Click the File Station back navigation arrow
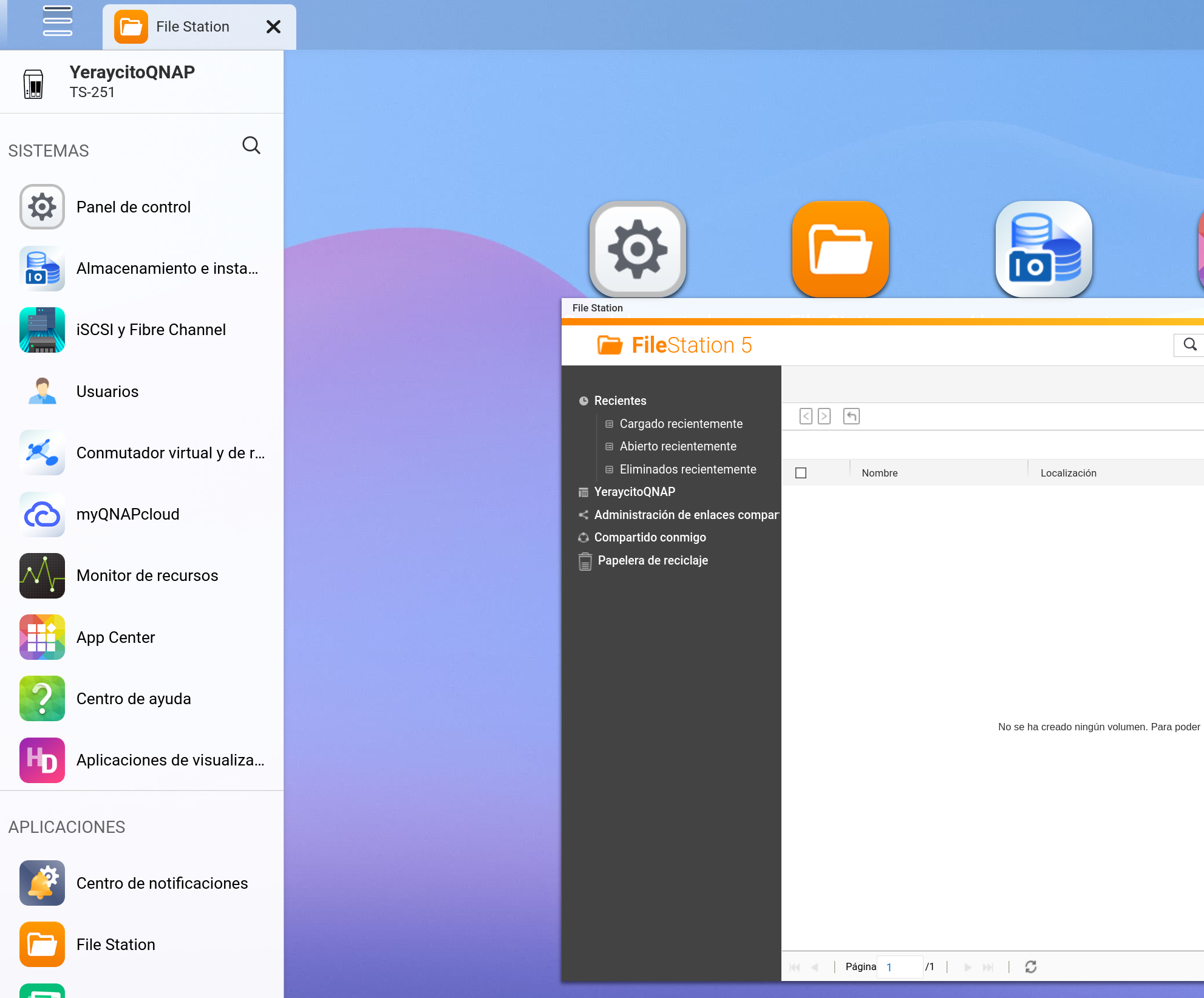The height and width of the screenshot is (998, 1204). tap(806, 416)
